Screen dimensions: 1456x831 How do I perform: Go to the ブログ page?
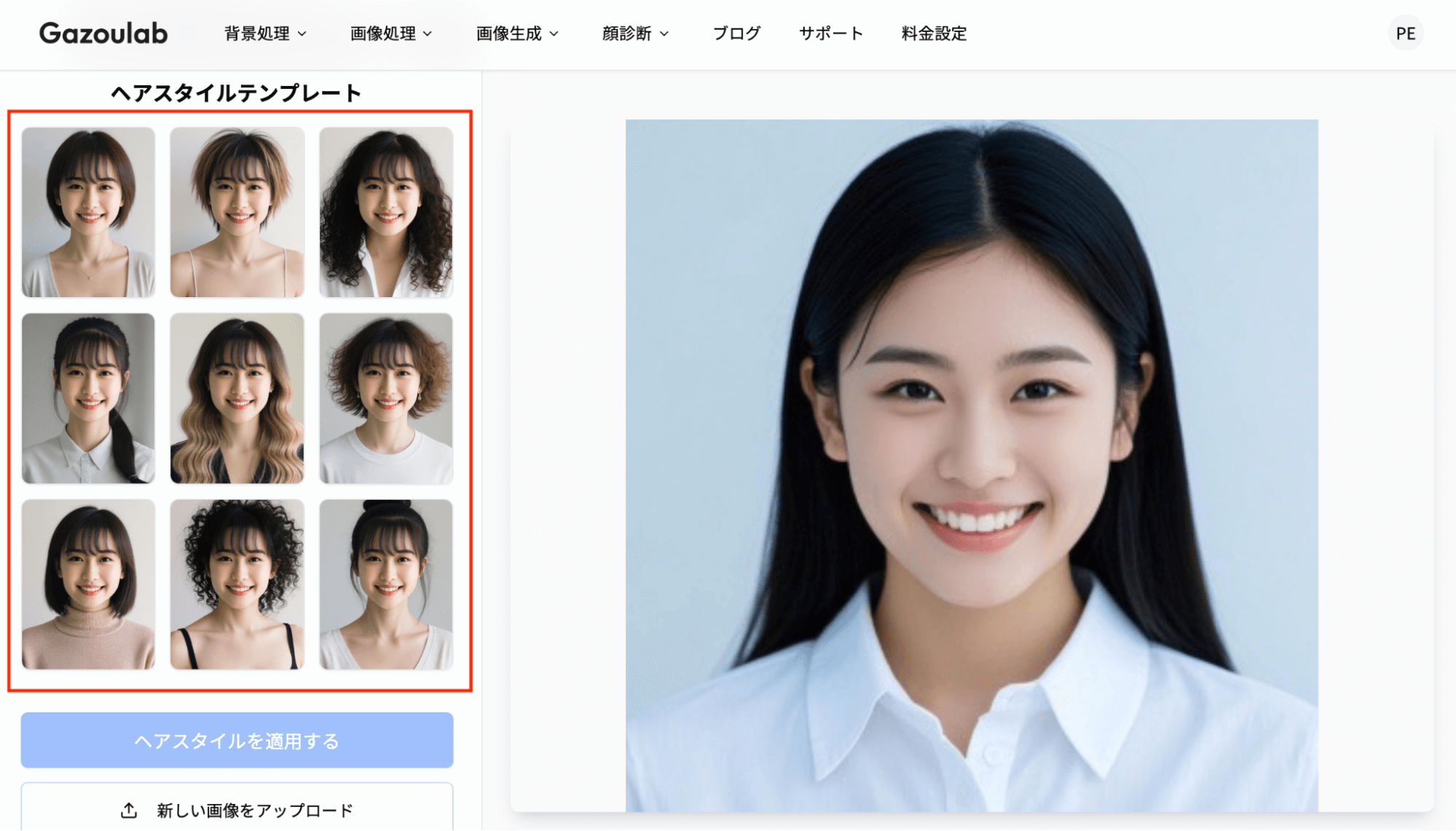tap(736, 34)
